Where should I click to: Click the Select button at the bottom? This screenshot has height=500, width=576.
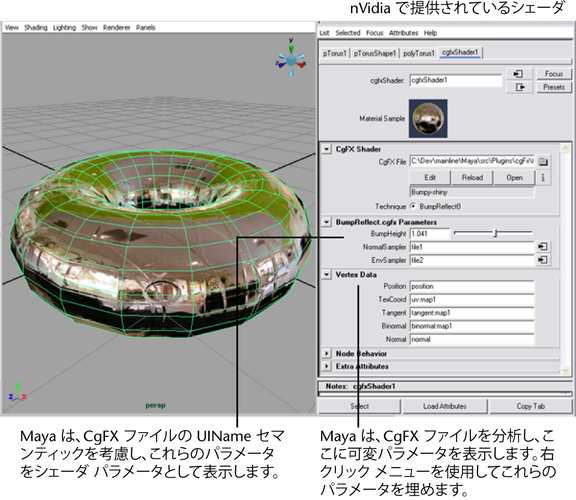click(x=359, y=406)
